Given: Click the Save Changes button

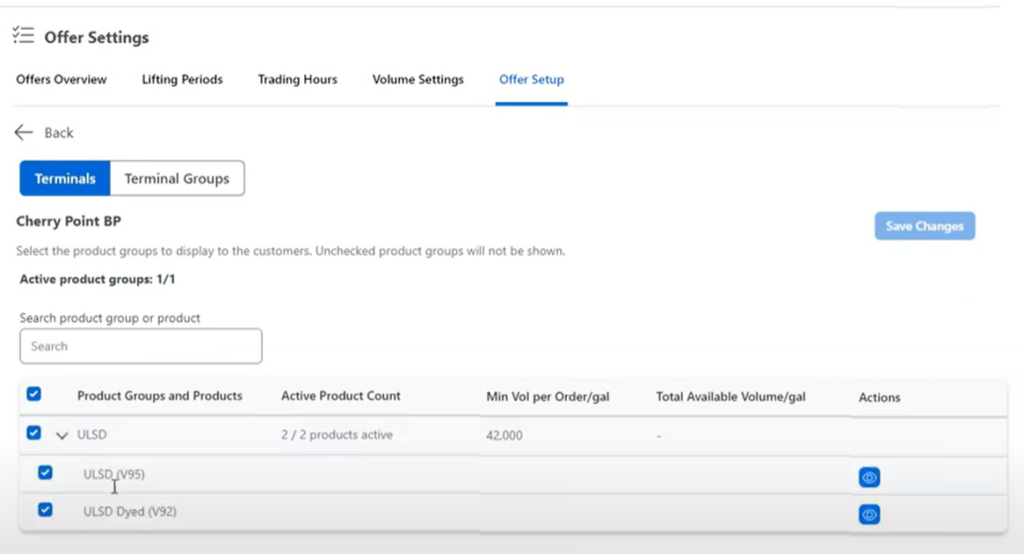Looking at the screenshot, I should [925, 226].
